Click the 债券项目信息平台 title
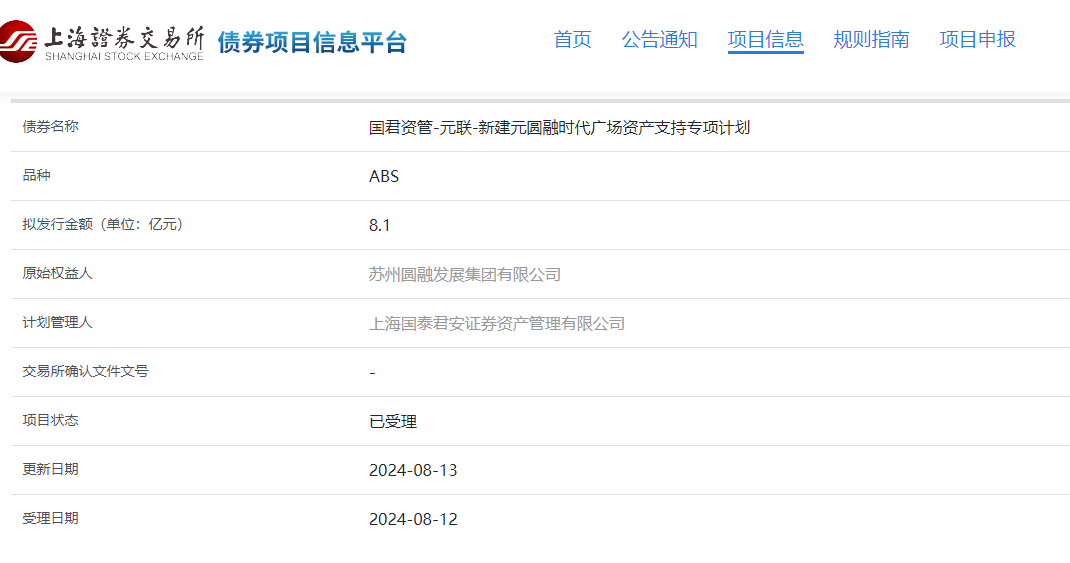 [x=312, y=42]
